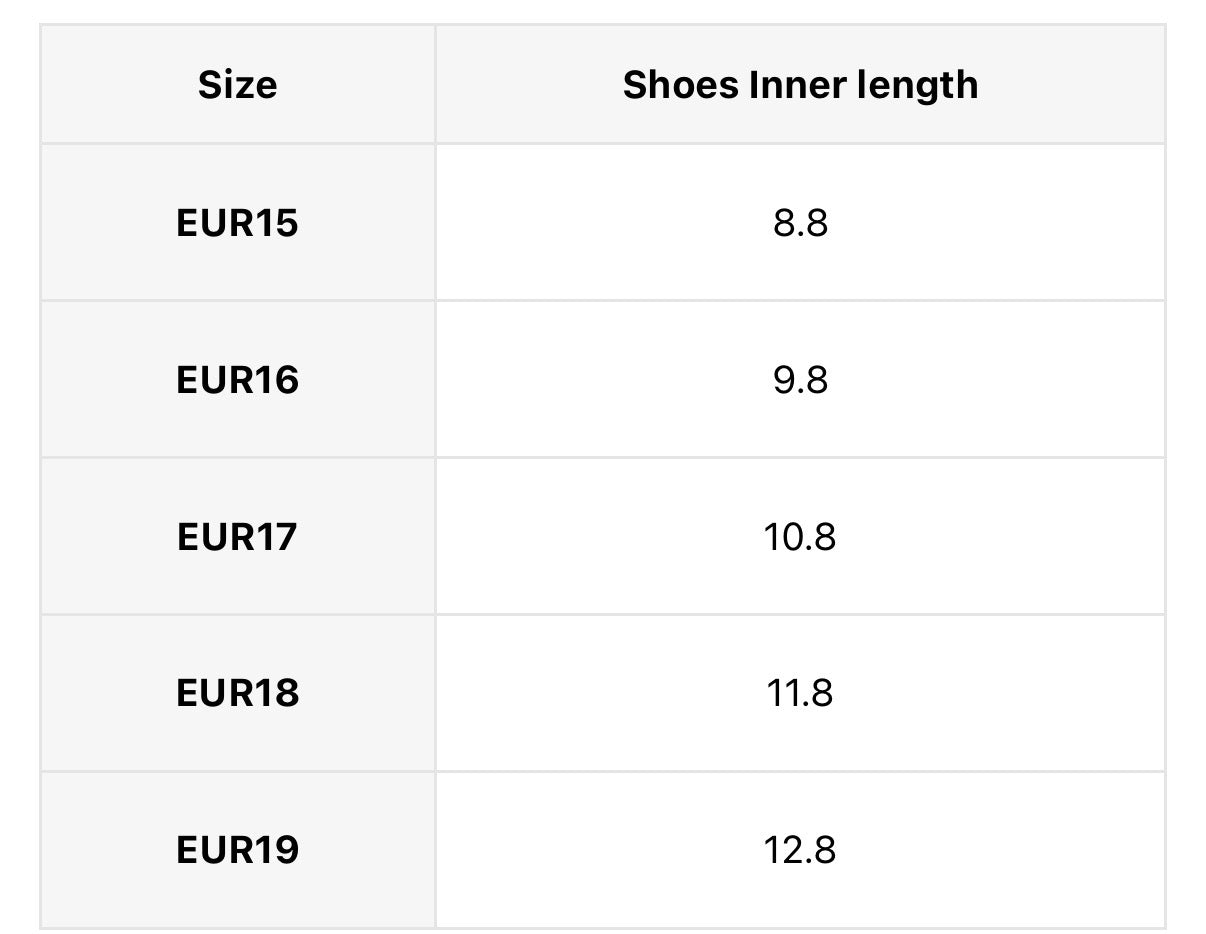The height and width of the screenshot is (934, 1206).
Task: Click the 9.8 length value
Action: coord(800,380)
